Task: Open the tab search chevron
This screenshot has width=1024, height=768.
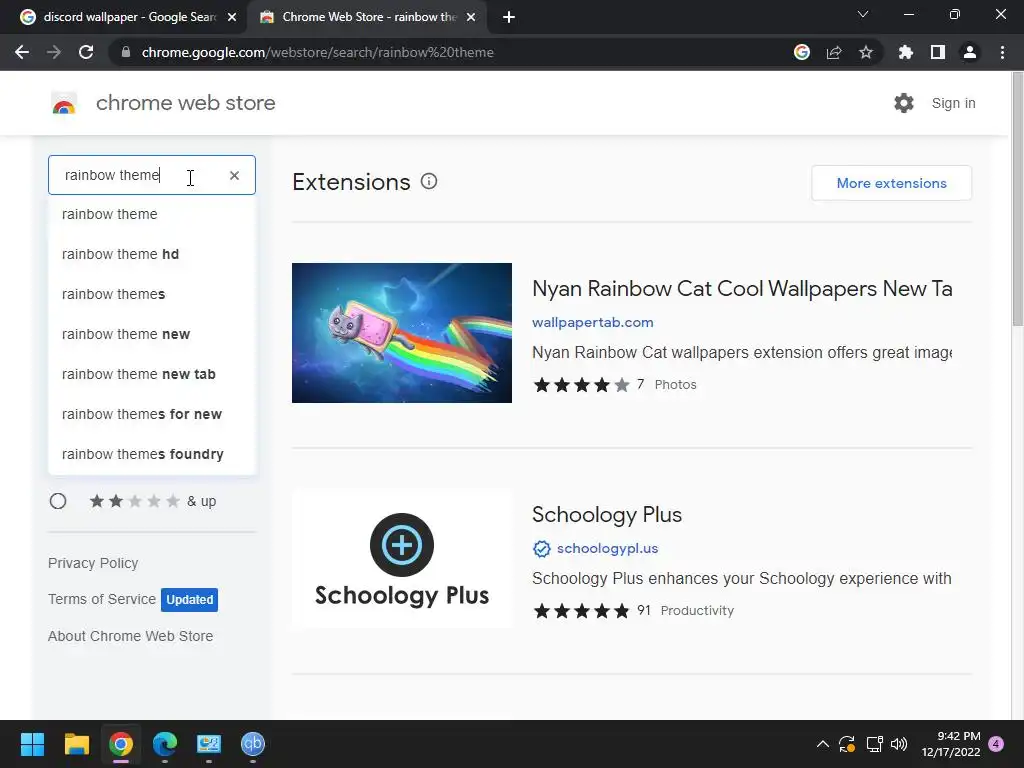Action: [x=863, y=14]
